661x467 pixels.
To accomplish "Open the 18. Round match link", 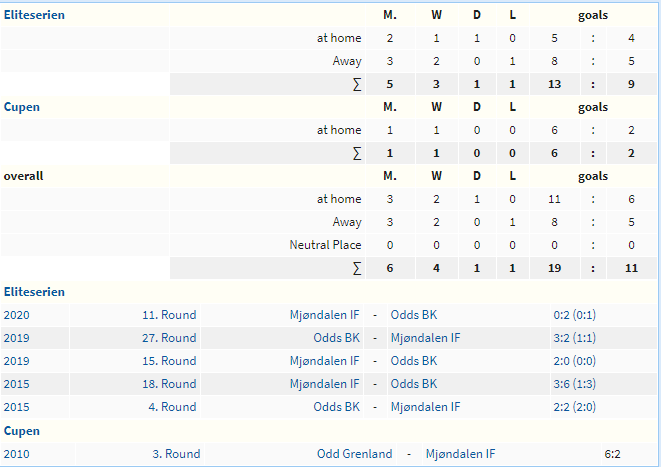I will pyautogui.click(x=169, y=384).
